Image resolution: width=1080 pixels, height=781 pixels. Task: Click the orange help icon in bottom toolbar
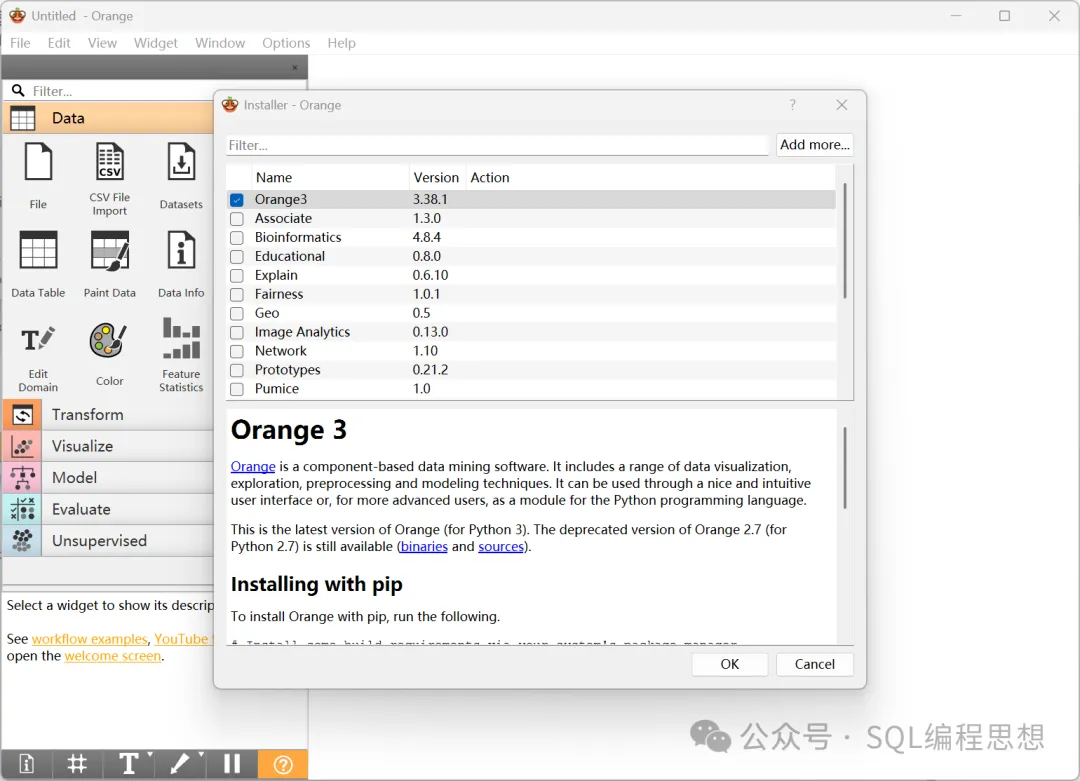283,764
